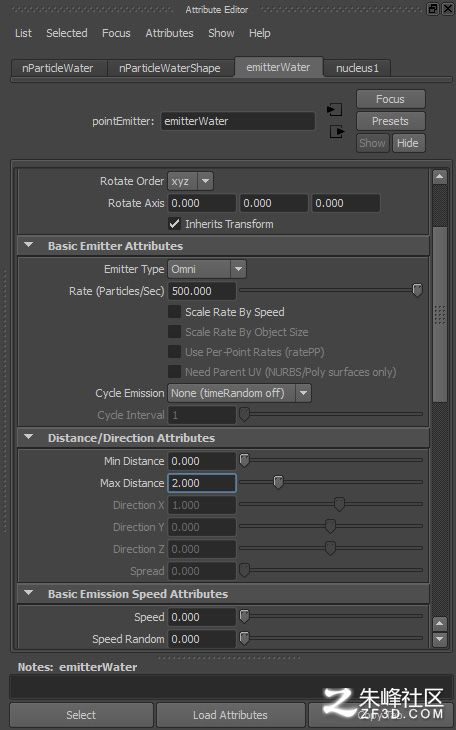Enable Scale Rate By Speed checkbox
The image size is (456, 730).
[174, 311]
